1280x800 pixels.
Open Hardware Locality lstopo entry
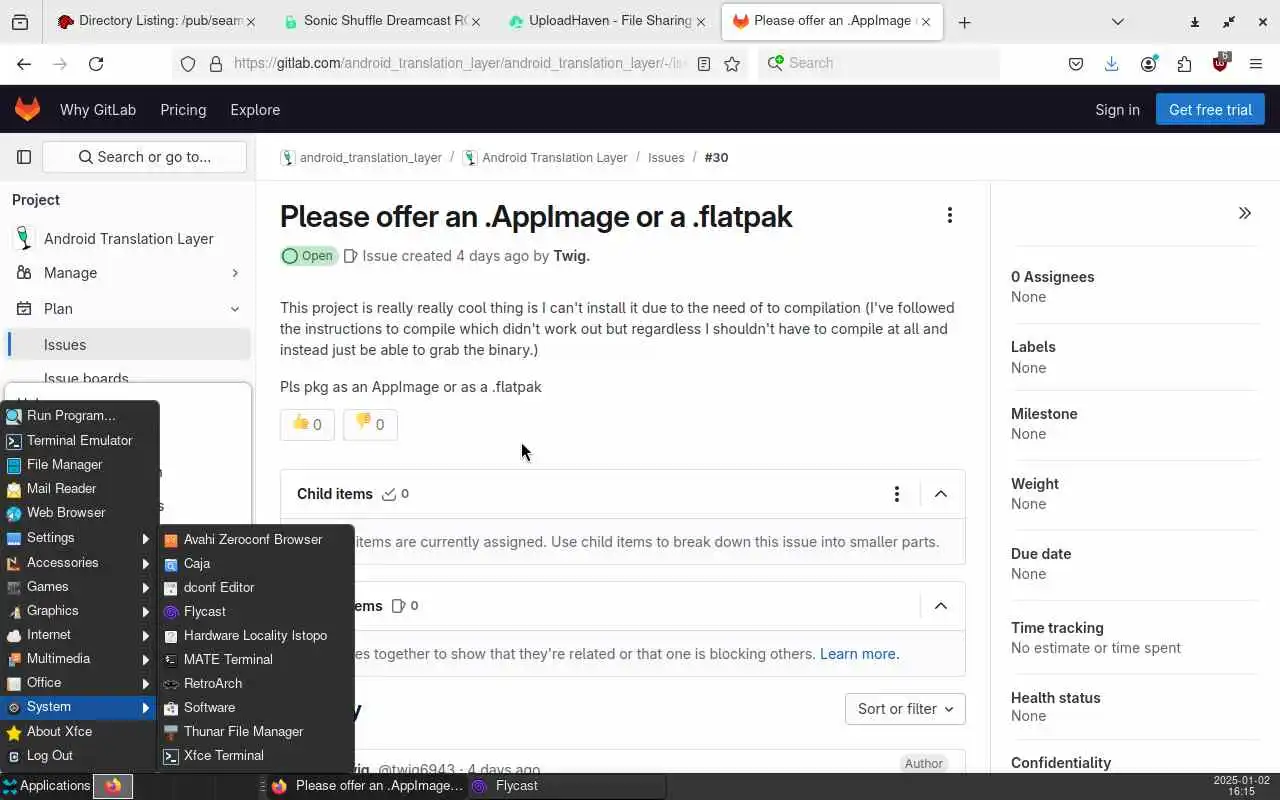coord(256,635)
